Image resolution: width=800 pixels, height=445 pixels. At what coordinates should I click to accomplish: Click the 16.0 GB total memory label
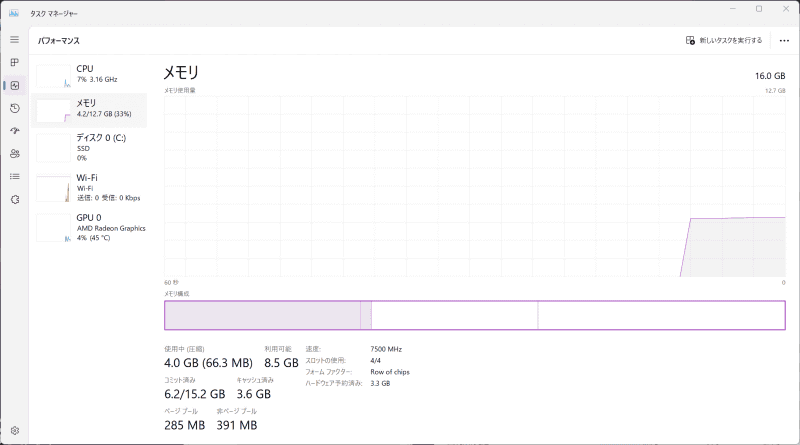[770, 76]
